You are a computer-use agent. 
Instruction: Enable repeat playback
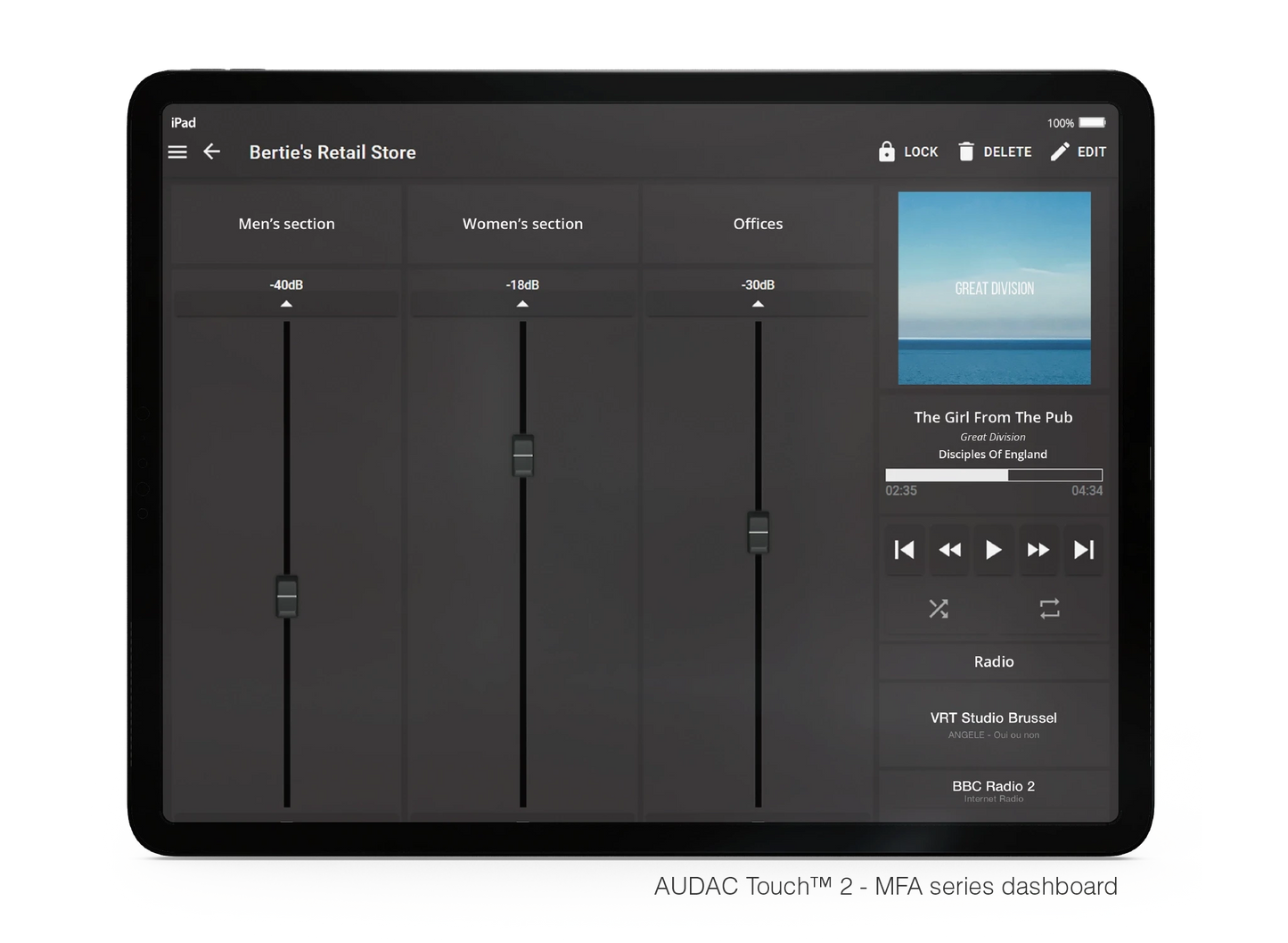coord(1049,609)
